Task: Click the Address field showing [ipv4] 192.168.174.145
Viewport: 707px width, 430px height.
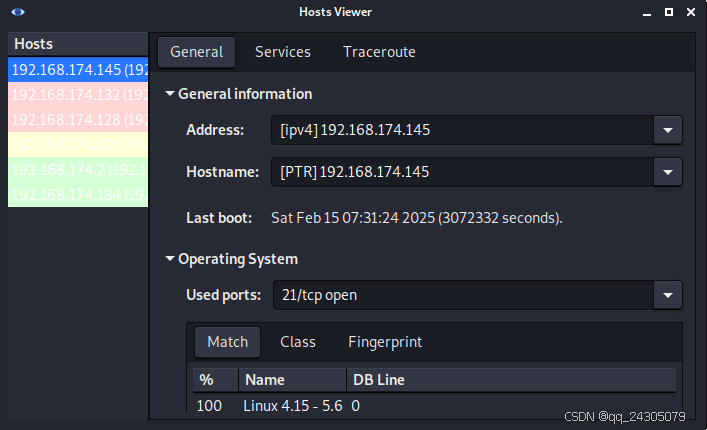Action: (462, 130)
